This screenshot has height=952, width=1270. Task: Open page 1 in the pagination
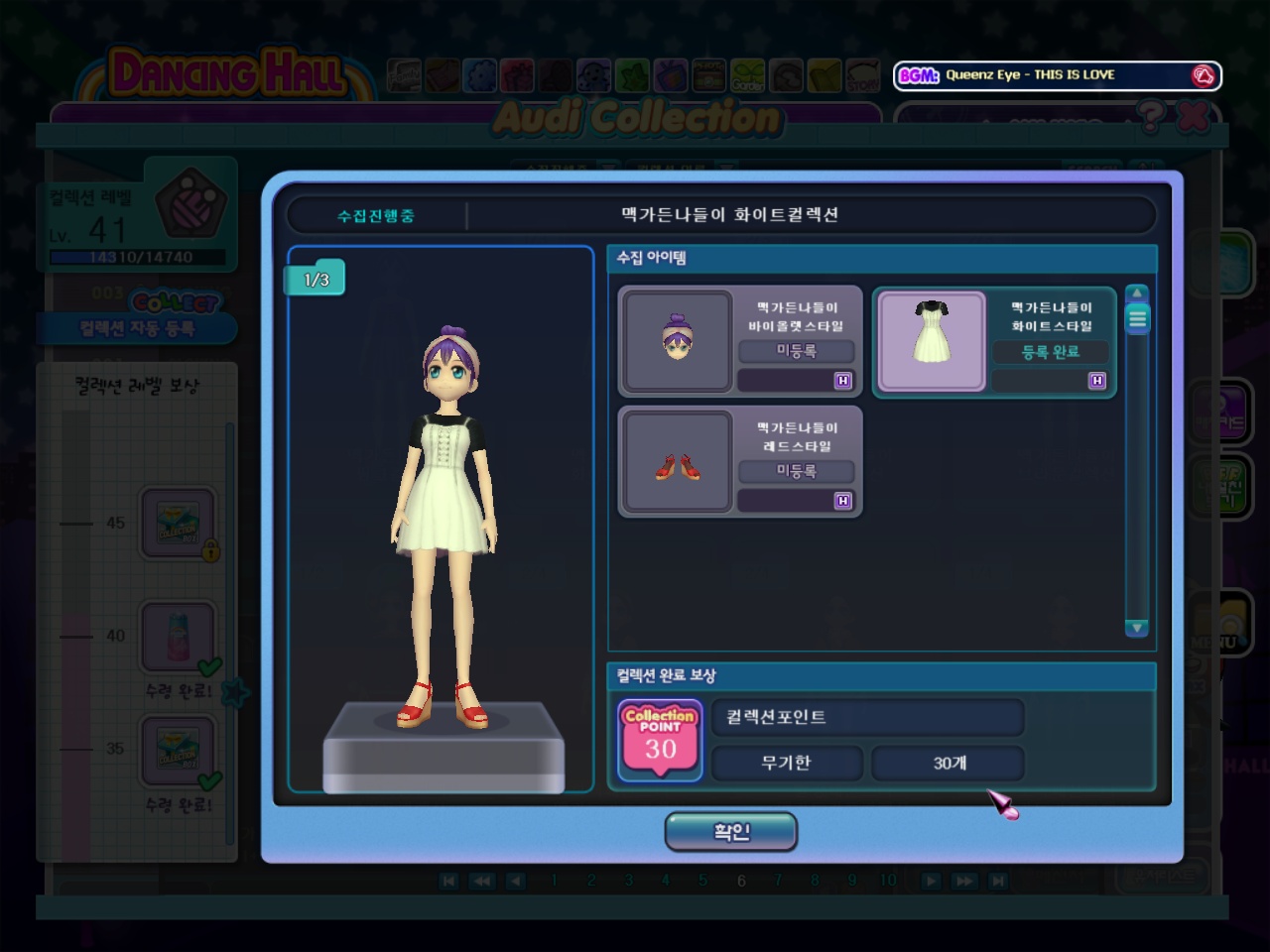point(554,881)
